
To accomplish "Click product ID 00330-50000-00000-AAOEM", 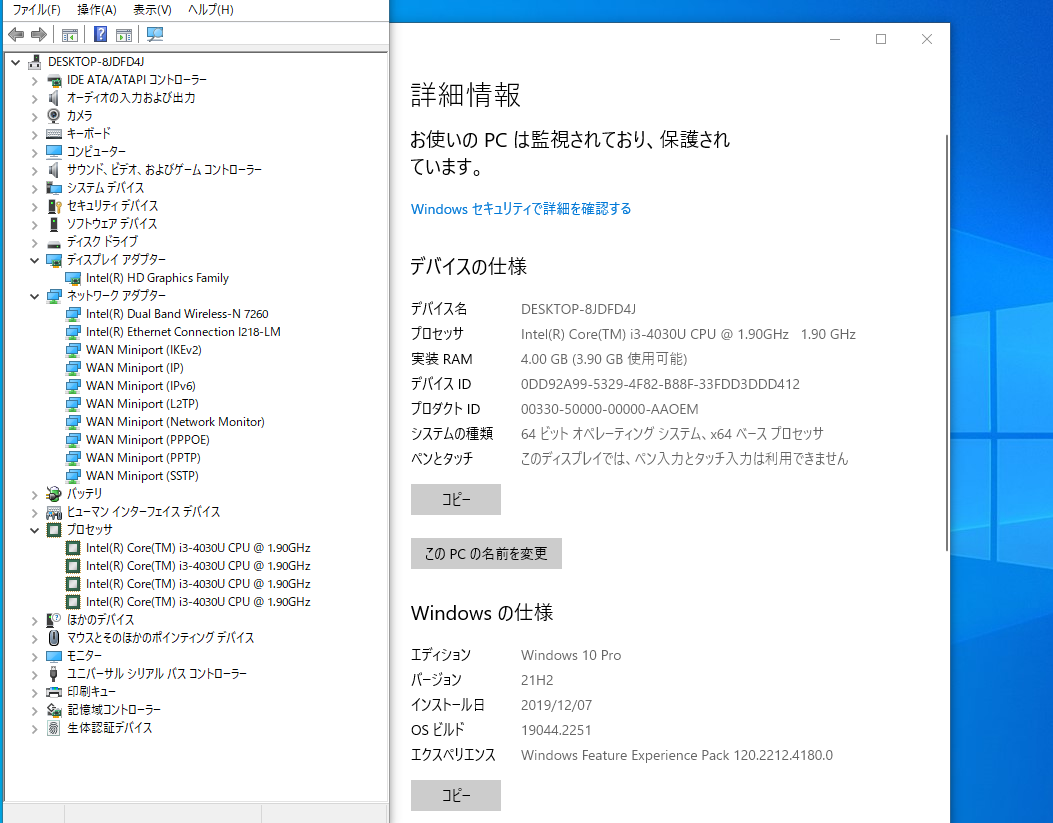I will click(610, 409).
